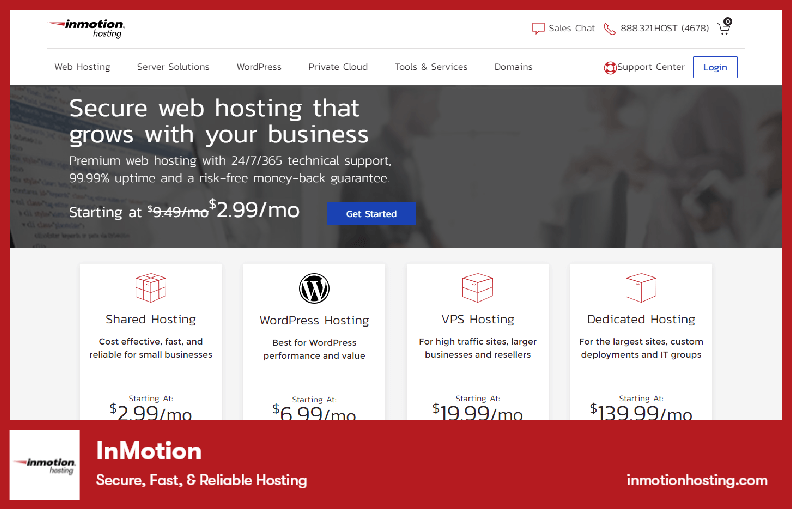
Task: Open the Dedicated Hosting card title
Action: pos(641,319)
